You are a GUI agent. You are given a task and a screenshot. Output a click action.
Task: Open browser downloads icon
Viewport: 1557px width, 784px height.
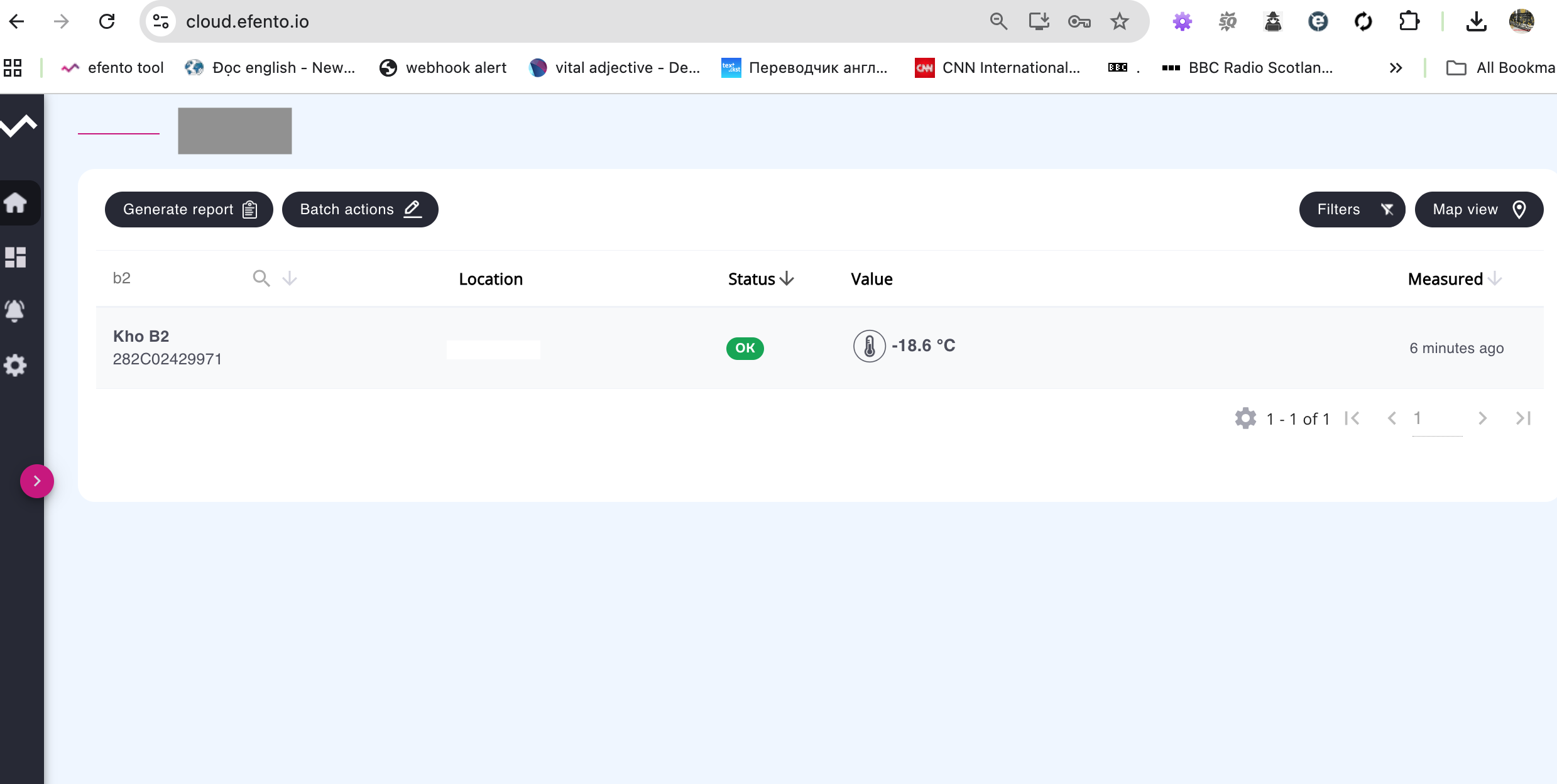coord(1477,21)
